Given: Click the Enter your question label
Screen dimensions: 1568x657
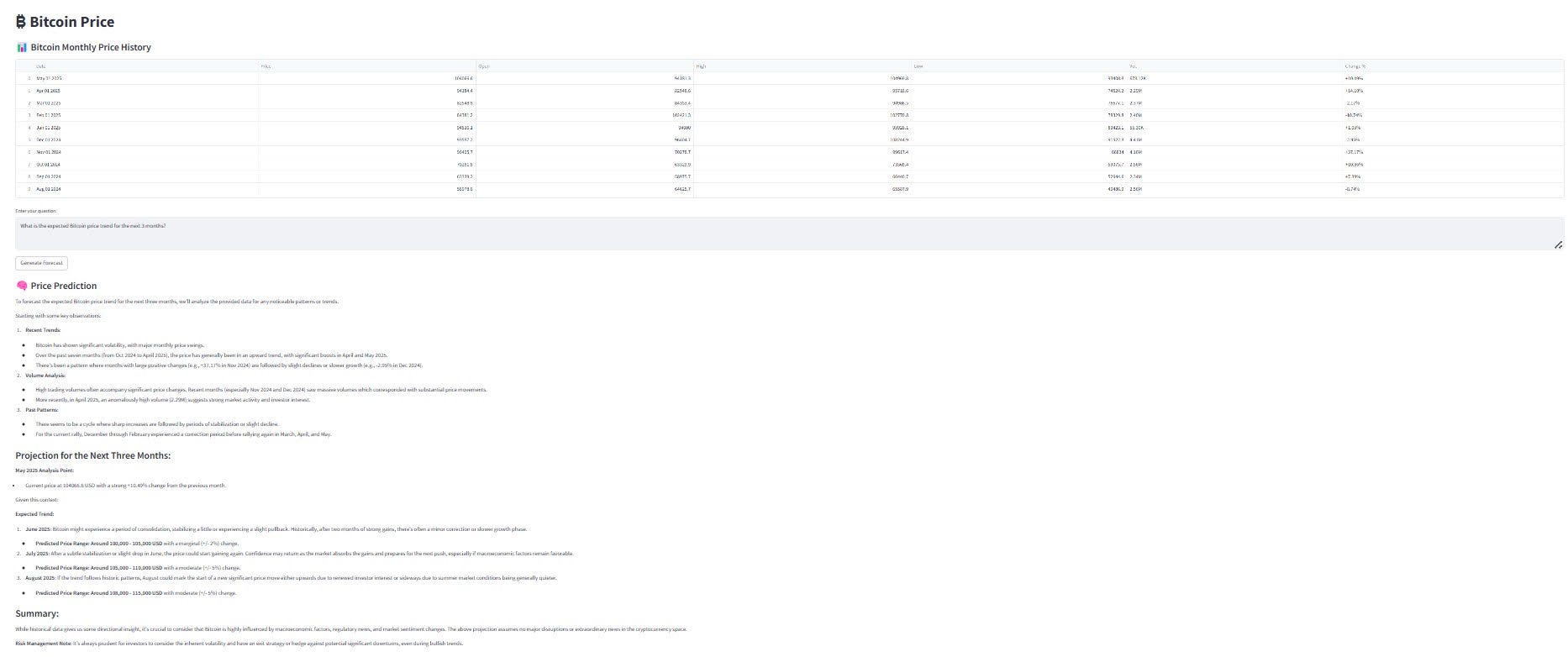Looking at the screenshot, I should [x=36, y=211].
